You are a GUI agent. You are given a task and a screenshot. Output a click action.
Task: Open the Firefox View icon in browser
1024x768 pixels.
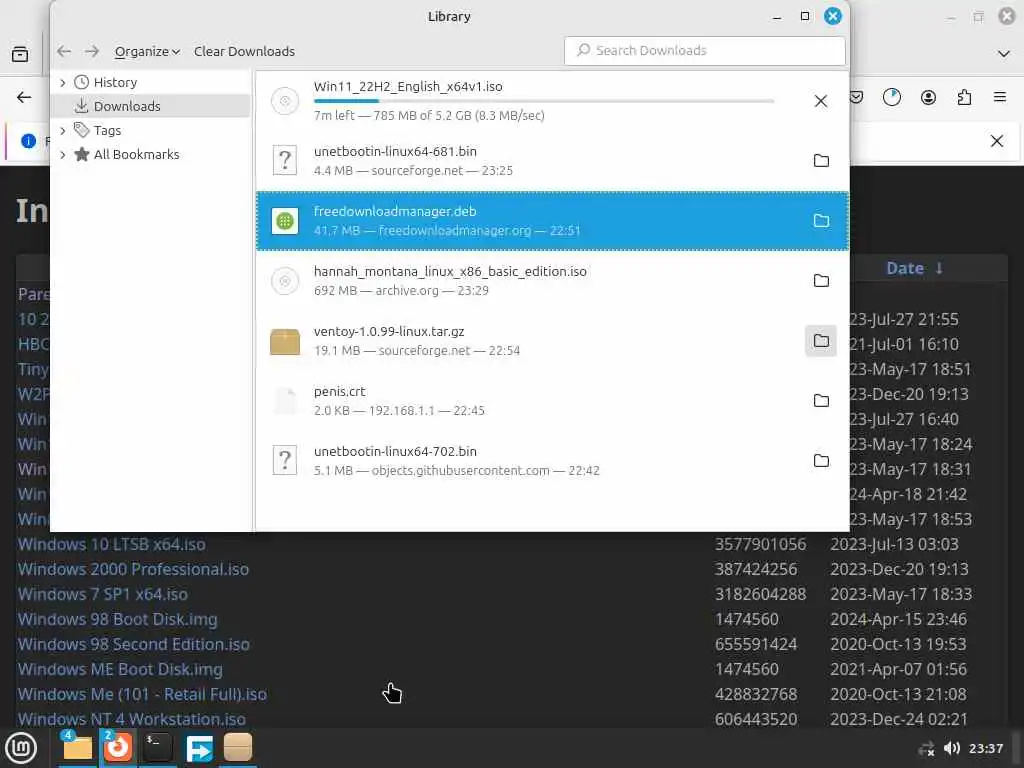tap(20, 54)
